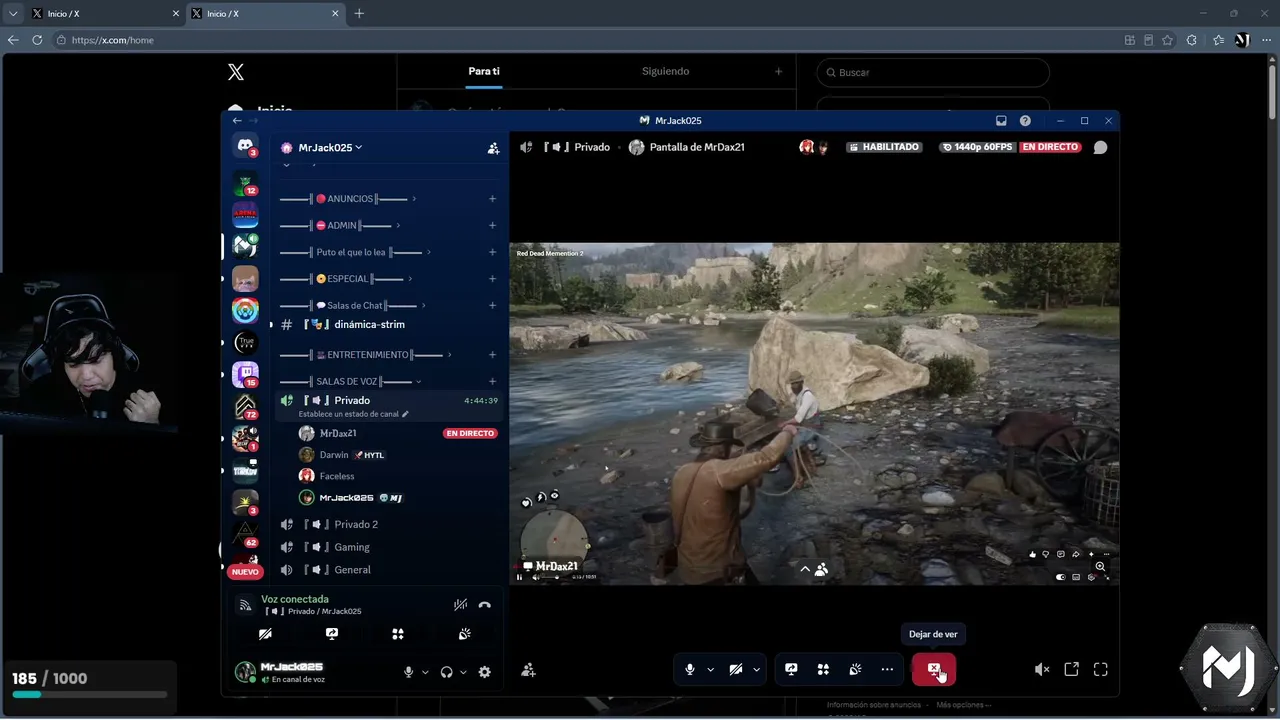
Task: Switch to Para ti tab on X
Action: click(x=484, y=72)
